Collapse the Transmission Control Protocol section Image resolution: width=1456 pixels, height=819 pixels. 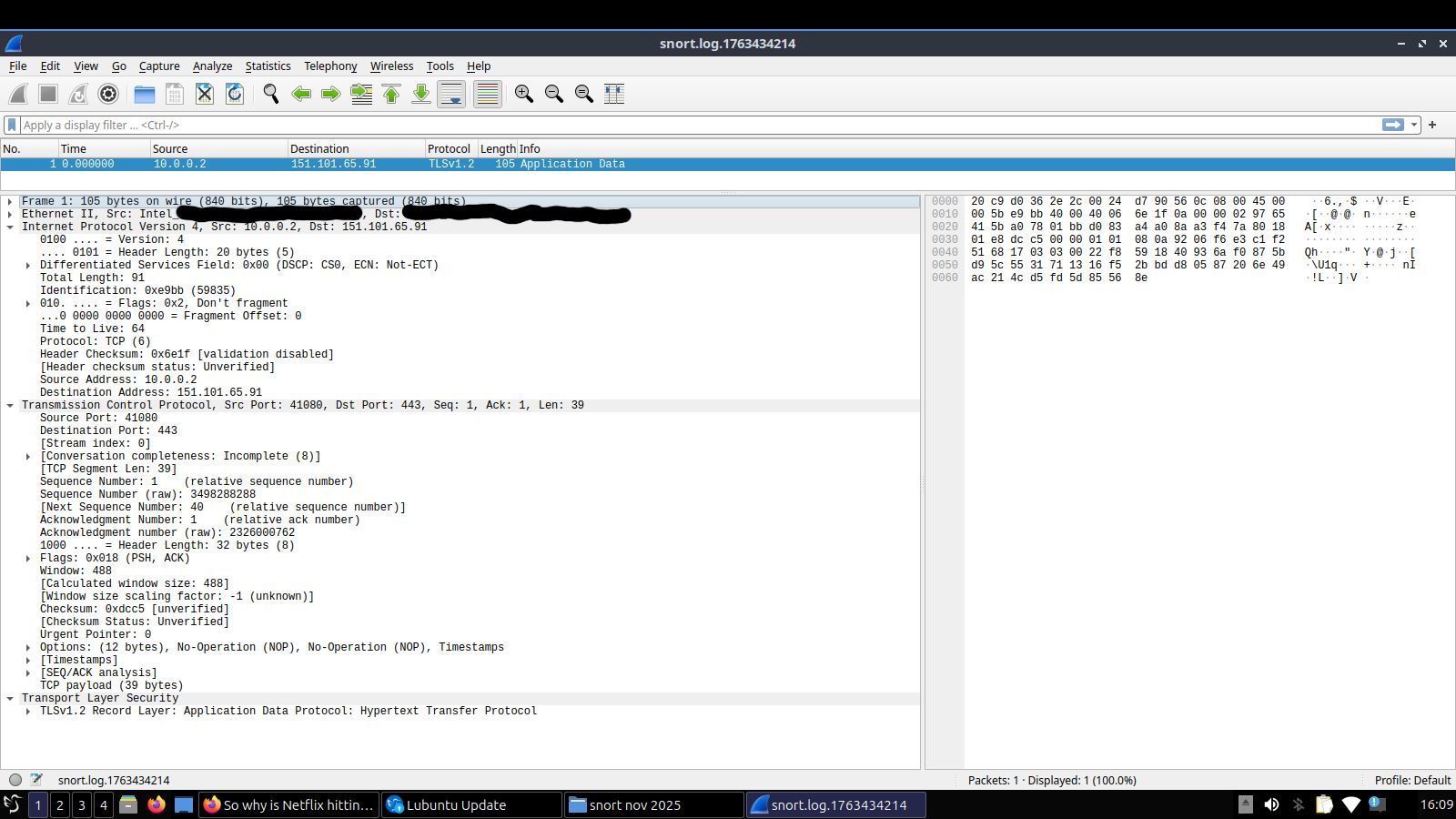10,406
